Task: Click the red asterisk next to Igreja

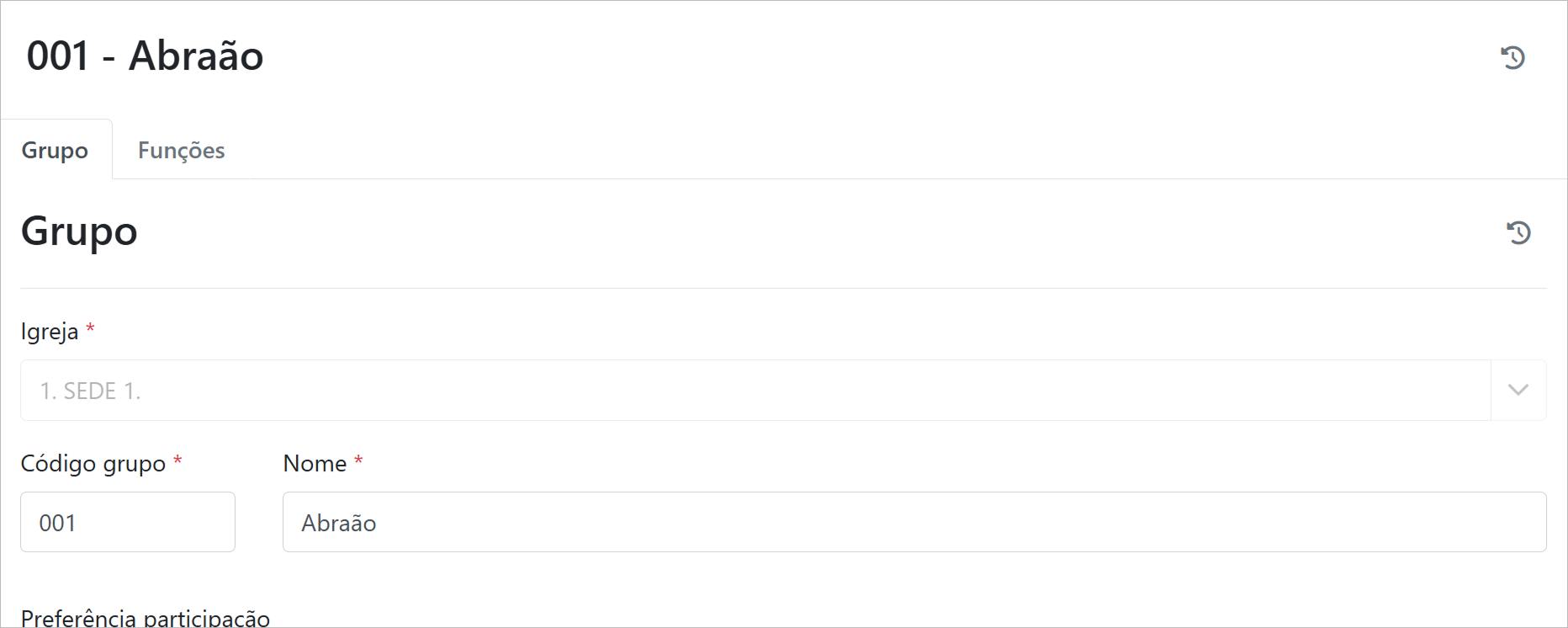Action: coord(90,329)
